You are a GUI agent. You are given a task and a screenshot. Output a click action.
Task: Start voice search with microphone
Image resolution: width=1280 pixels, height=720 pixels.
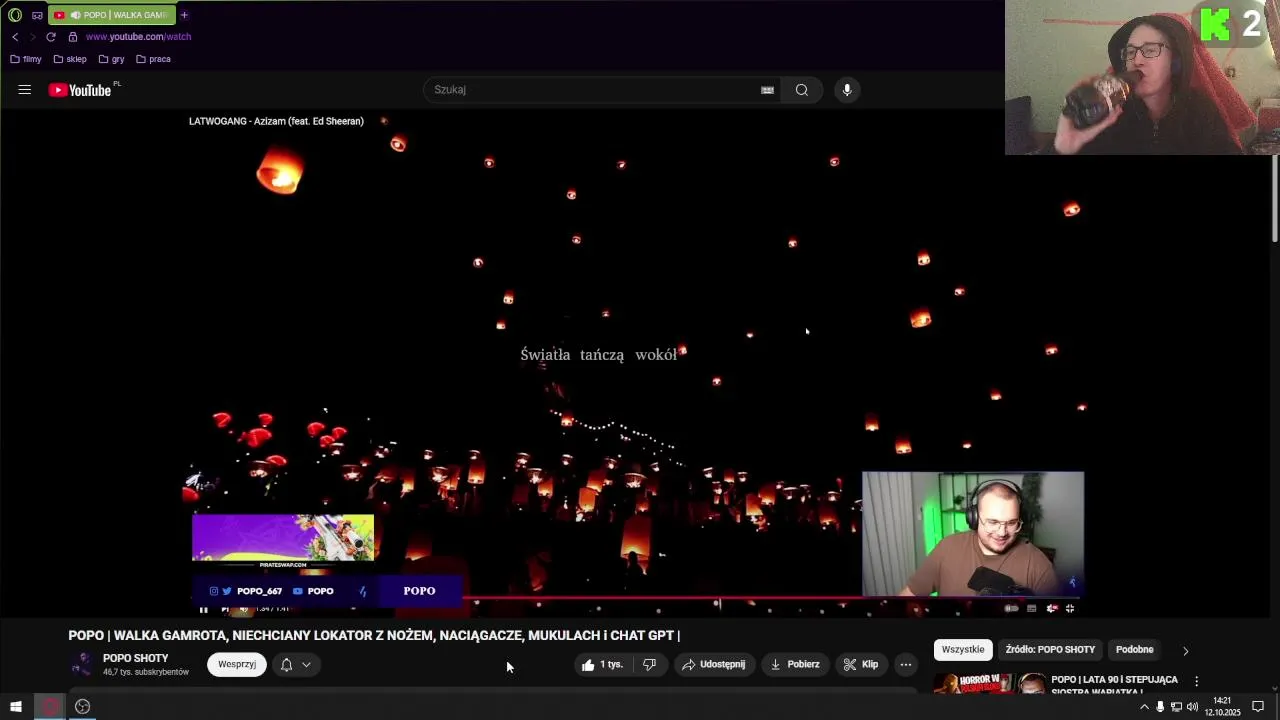point(847,90)
